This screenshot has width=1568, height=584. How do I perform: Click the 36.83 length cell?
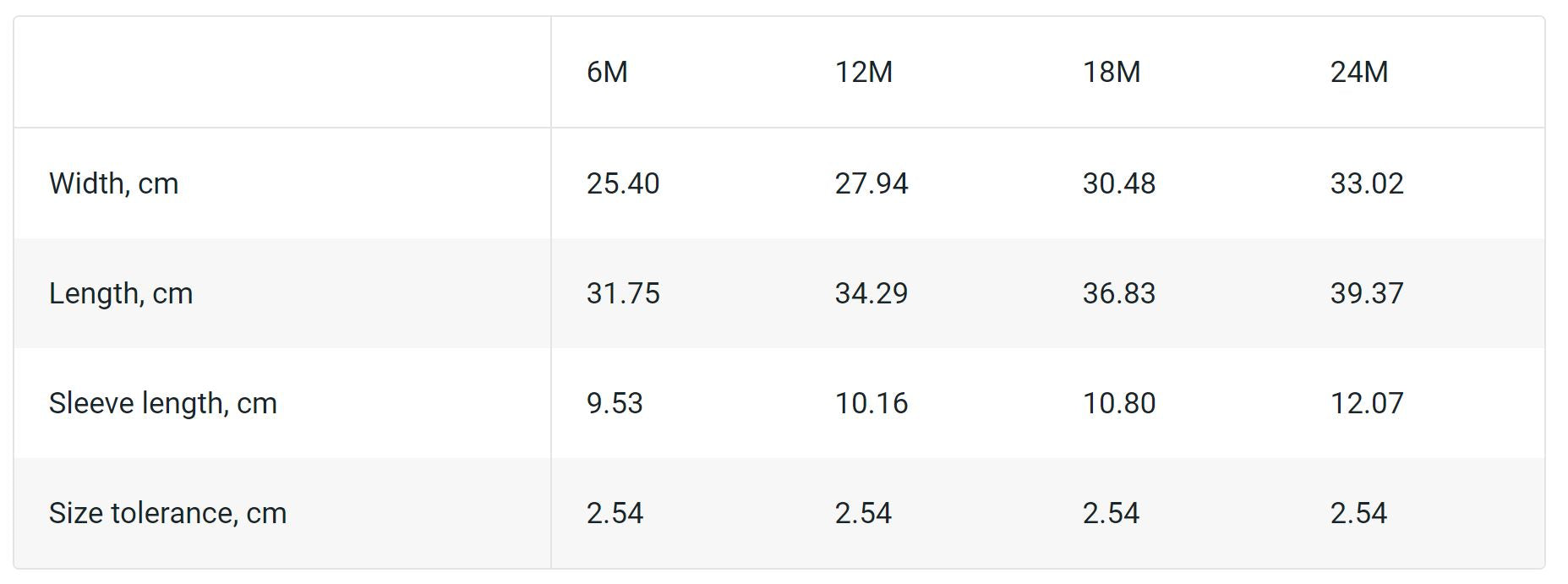coord(1118,294)
